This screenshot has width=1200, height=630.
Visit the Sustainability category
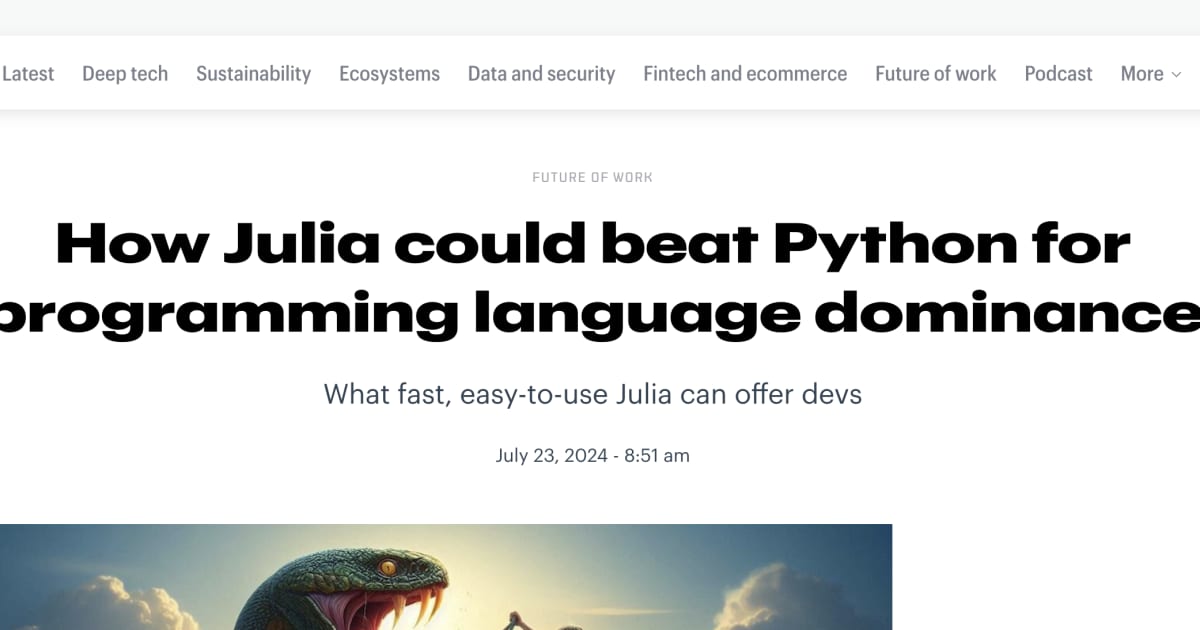pos(253,73)
